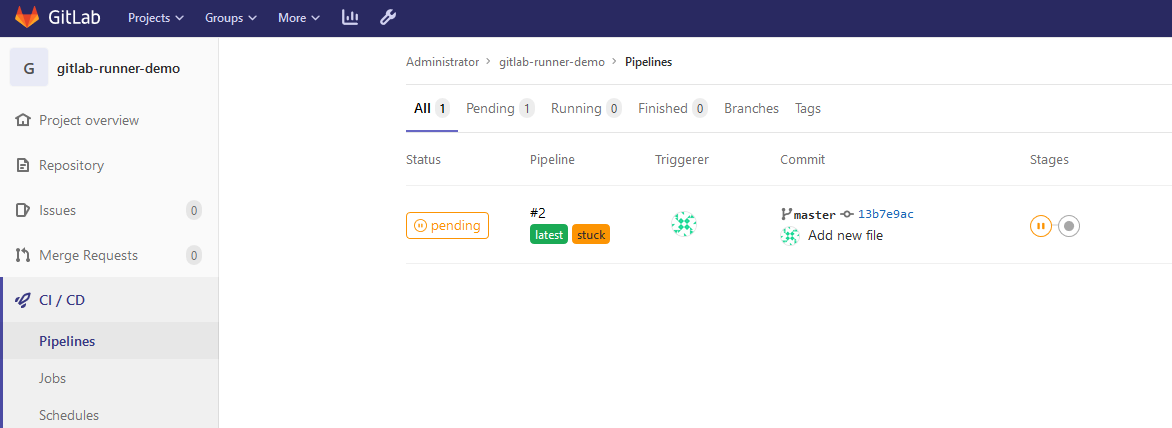Viewport: 1172px width, 428px height.
Task: Click Pipelines in the breadcrumb
Action: pyautogui.click(x=648, y=62)
